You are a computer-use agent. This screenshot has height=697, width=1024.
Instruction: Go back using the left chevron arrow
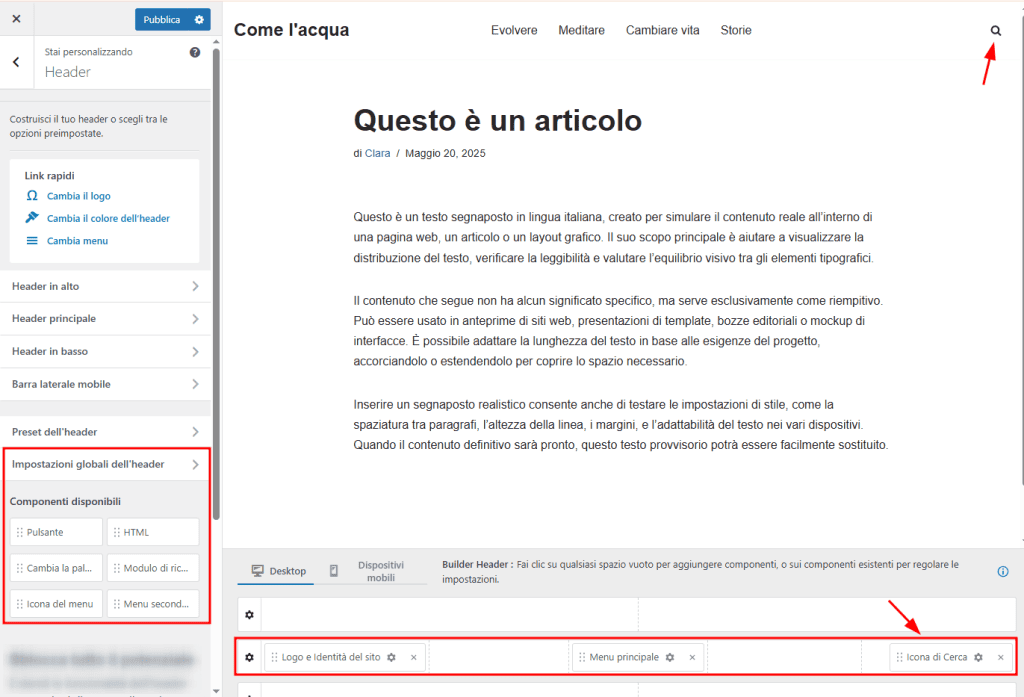click(16, 62)
